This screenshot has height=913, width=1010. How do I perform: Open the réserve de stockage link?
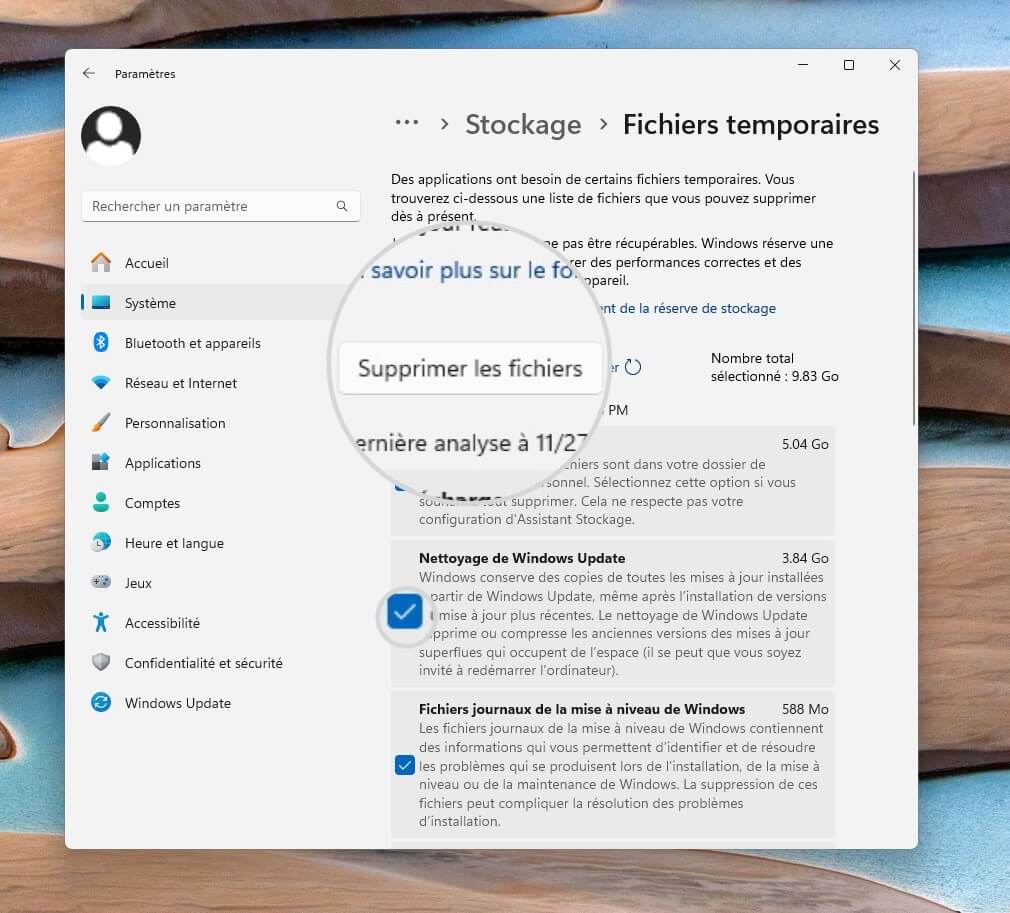click(688, 308)
